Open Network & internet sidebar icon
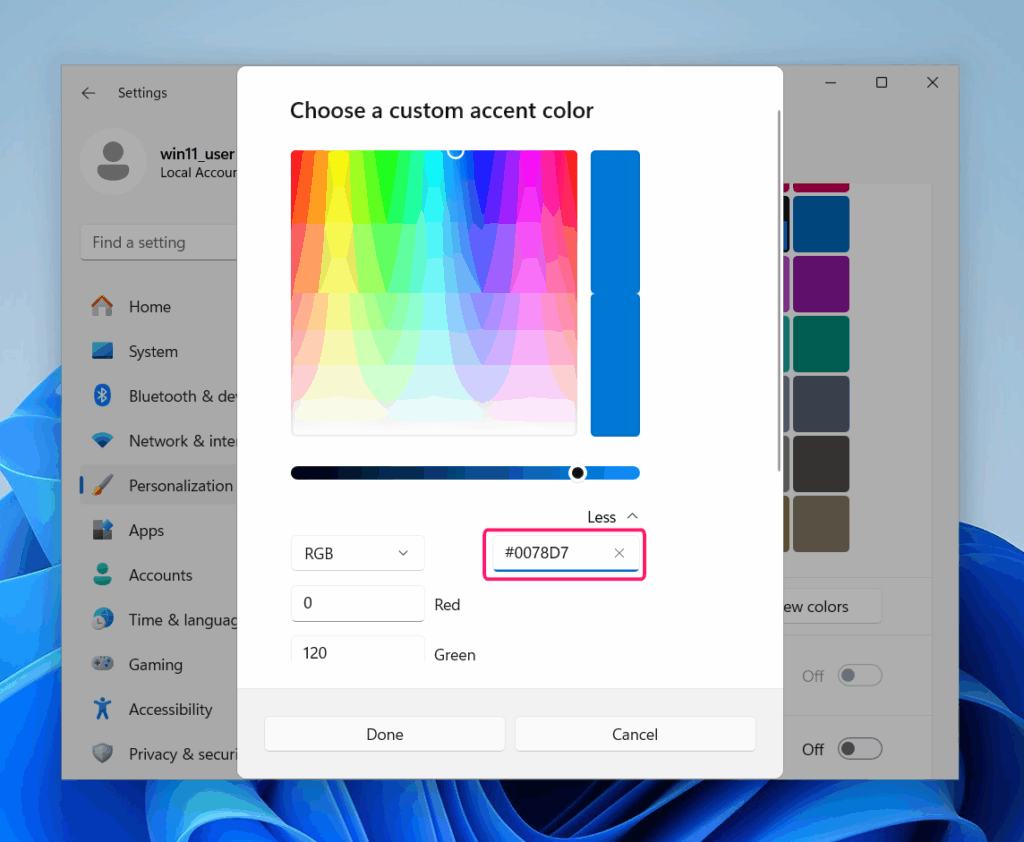Screen dimensions: 1024x842 (103, 440)
